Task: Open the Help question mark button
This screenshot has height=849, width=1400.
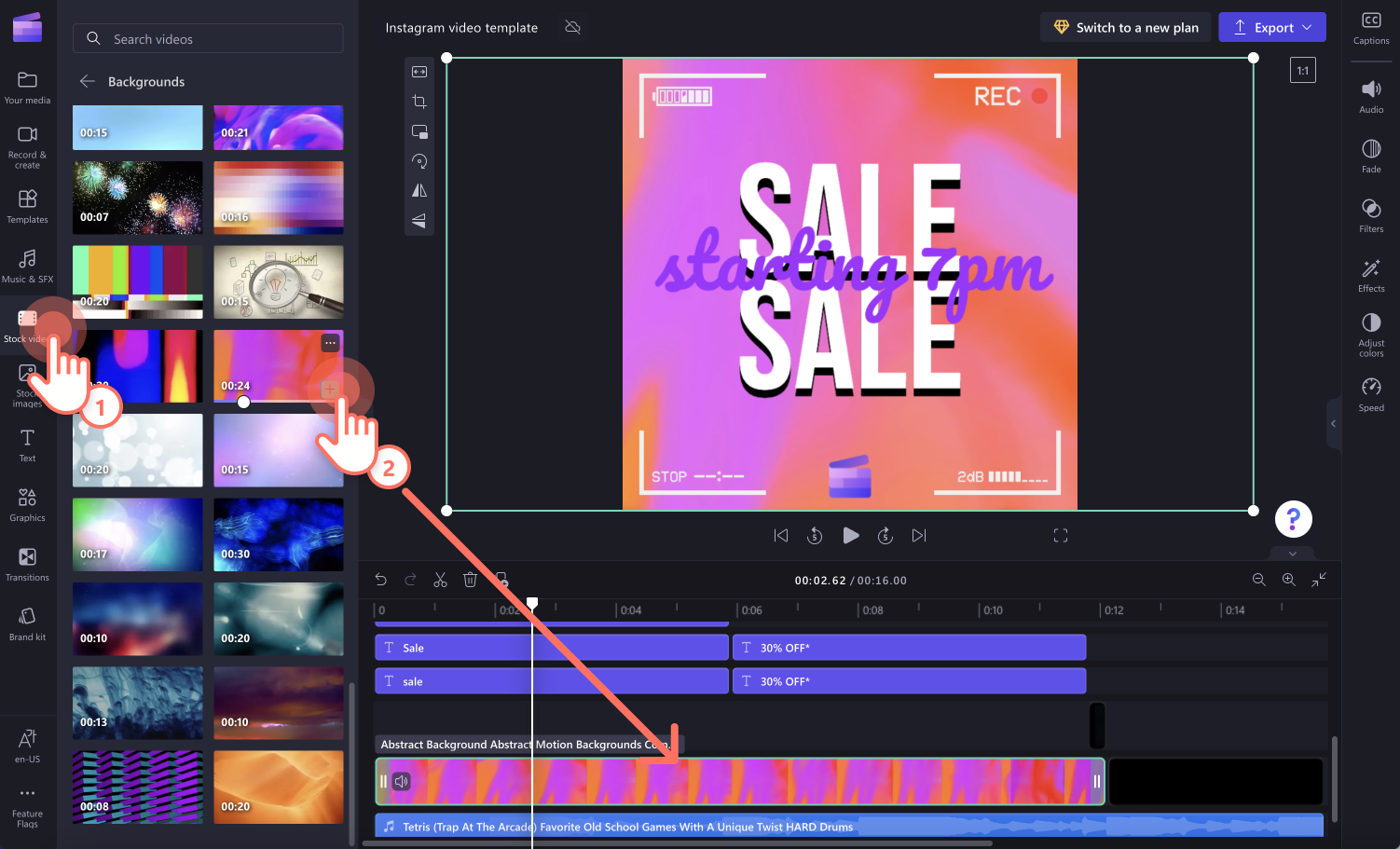Action: [1293, 518]
